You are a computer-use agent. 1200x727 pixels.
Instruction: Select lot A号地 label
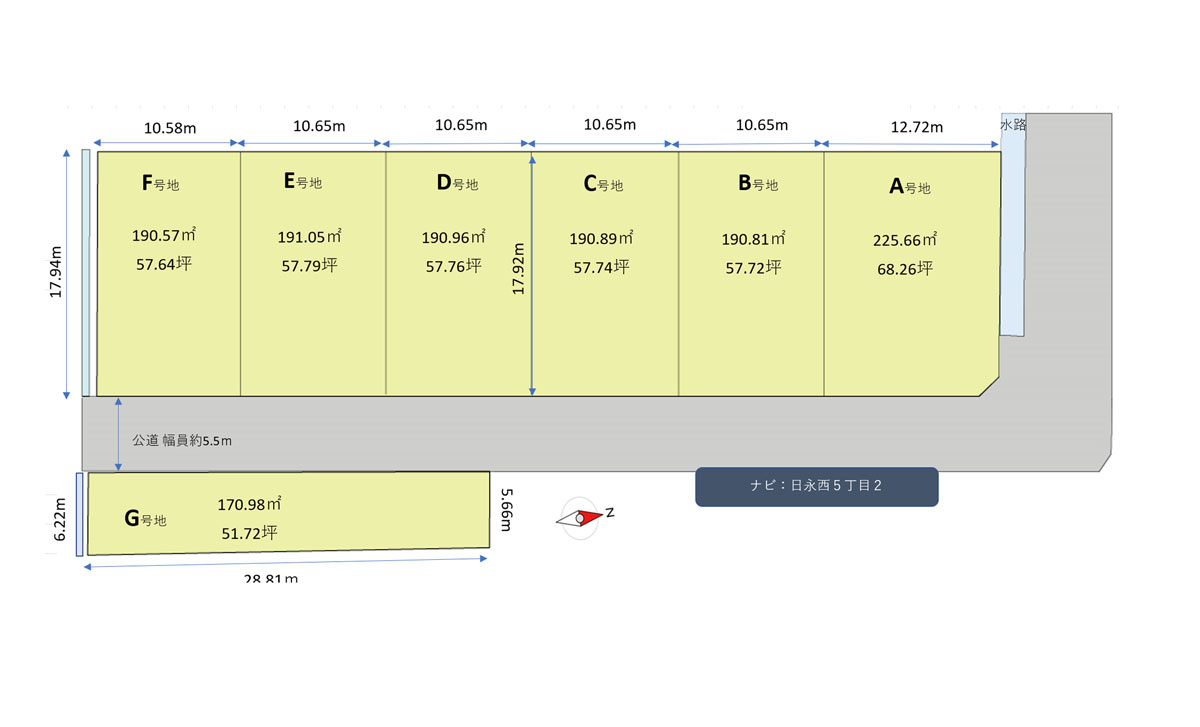(910, 186)
